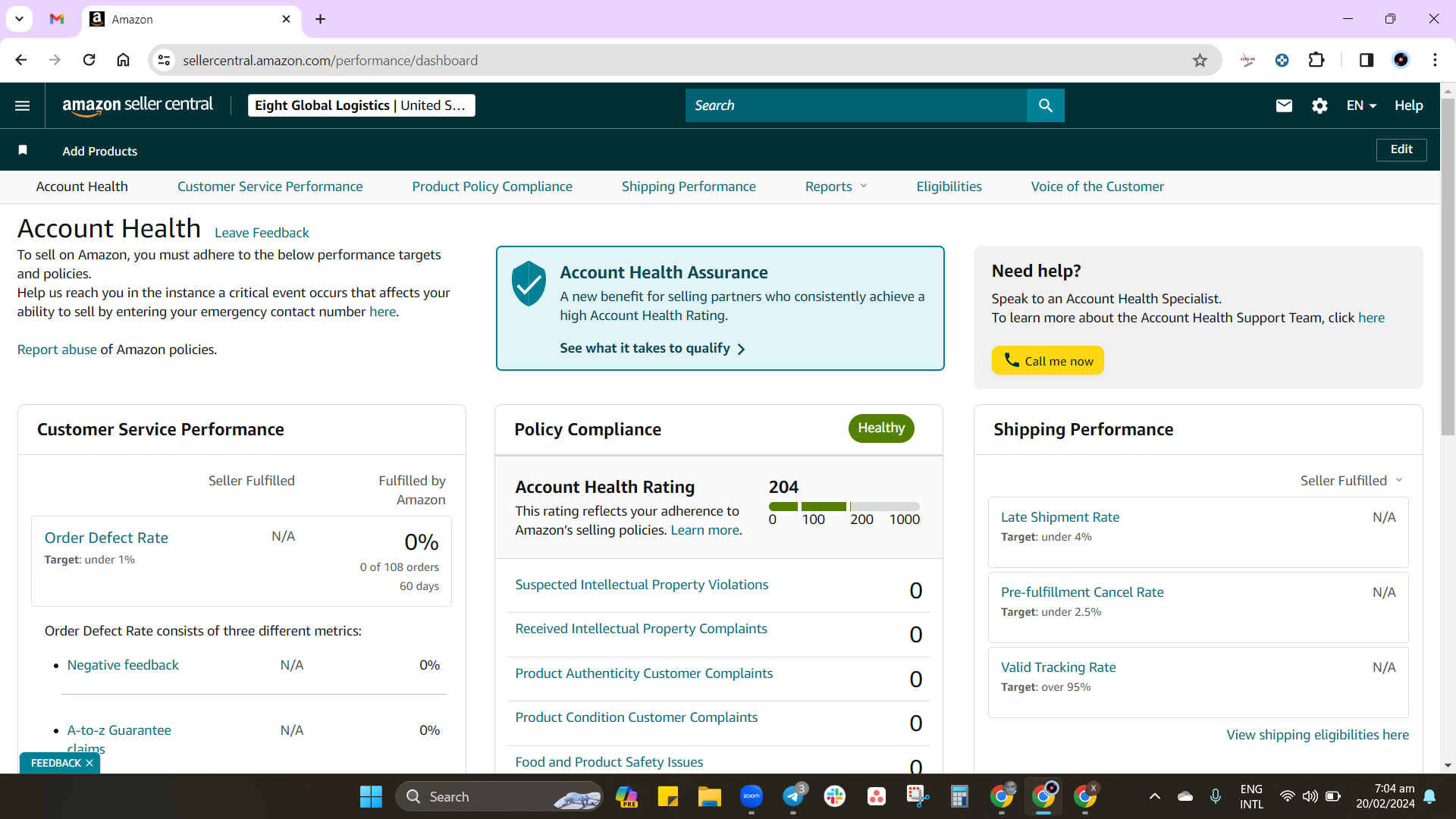Open the tab search dropdown arrow
The width and height of the screenshot is (1456, 819).
pyautogui.click(x=19, y=19)
